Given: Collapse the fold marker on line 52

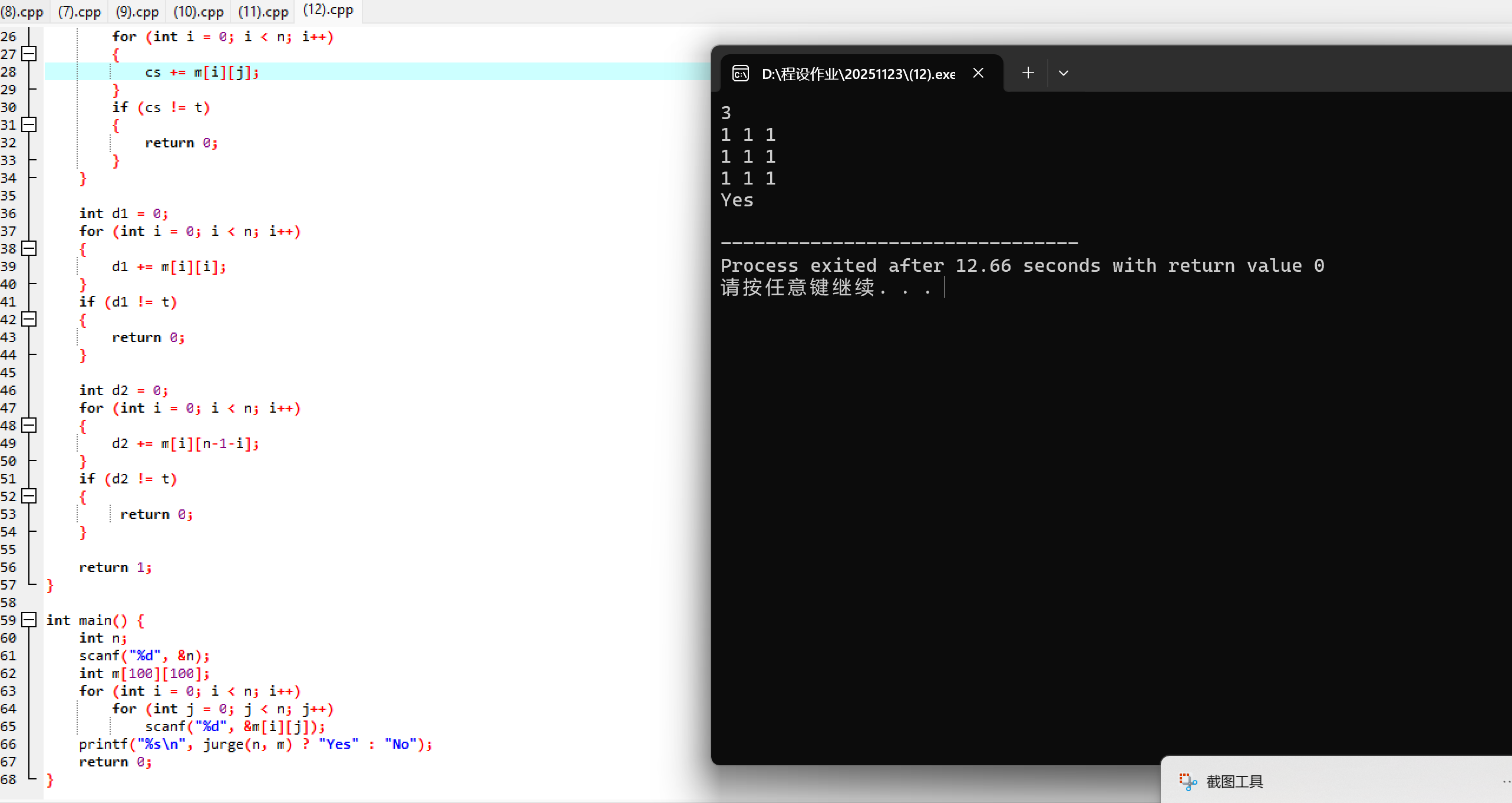Looking at the screenshot, I should tap(29, 496).
